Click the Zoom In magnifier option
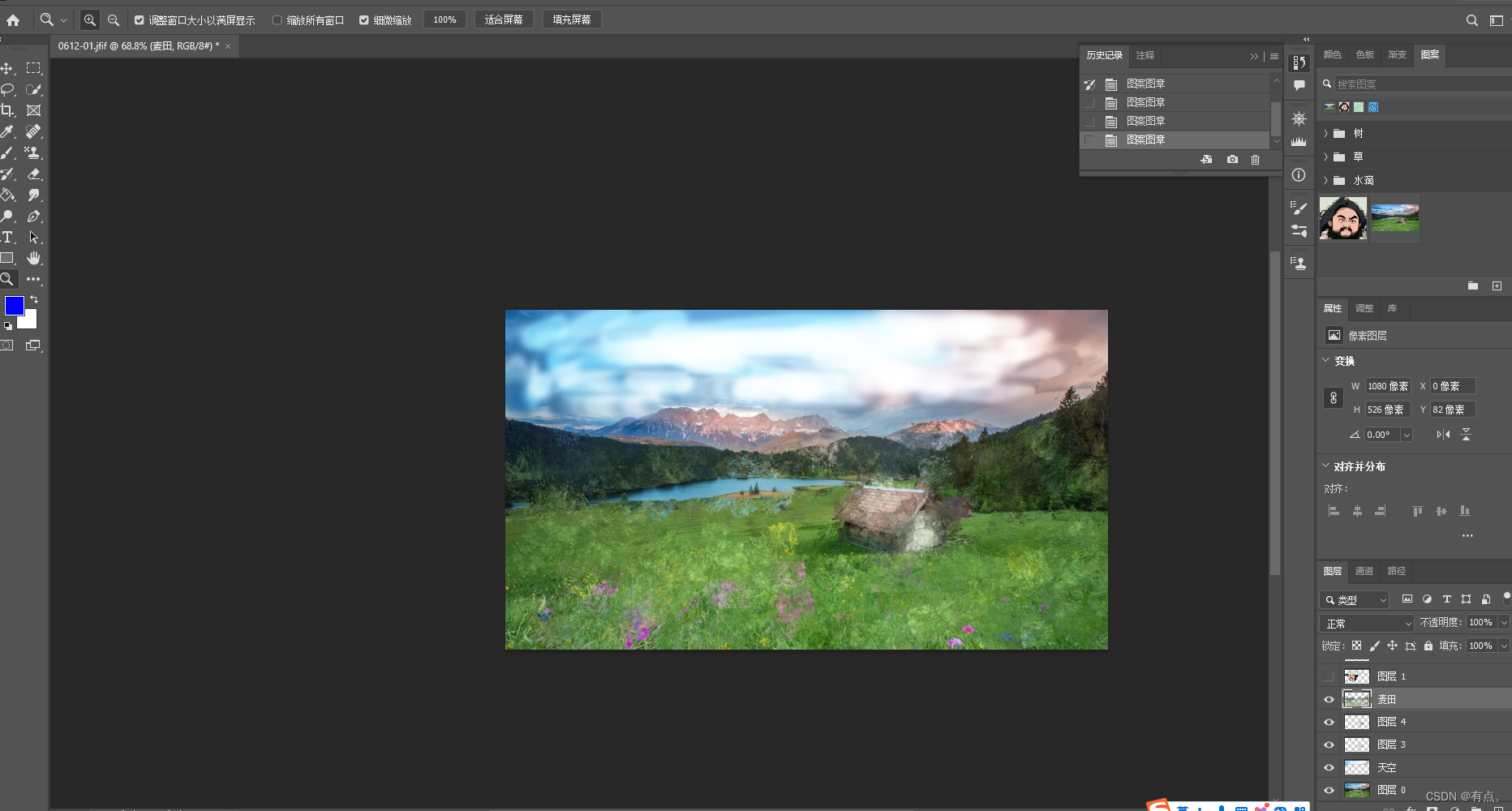 click(x=90, y=19)
